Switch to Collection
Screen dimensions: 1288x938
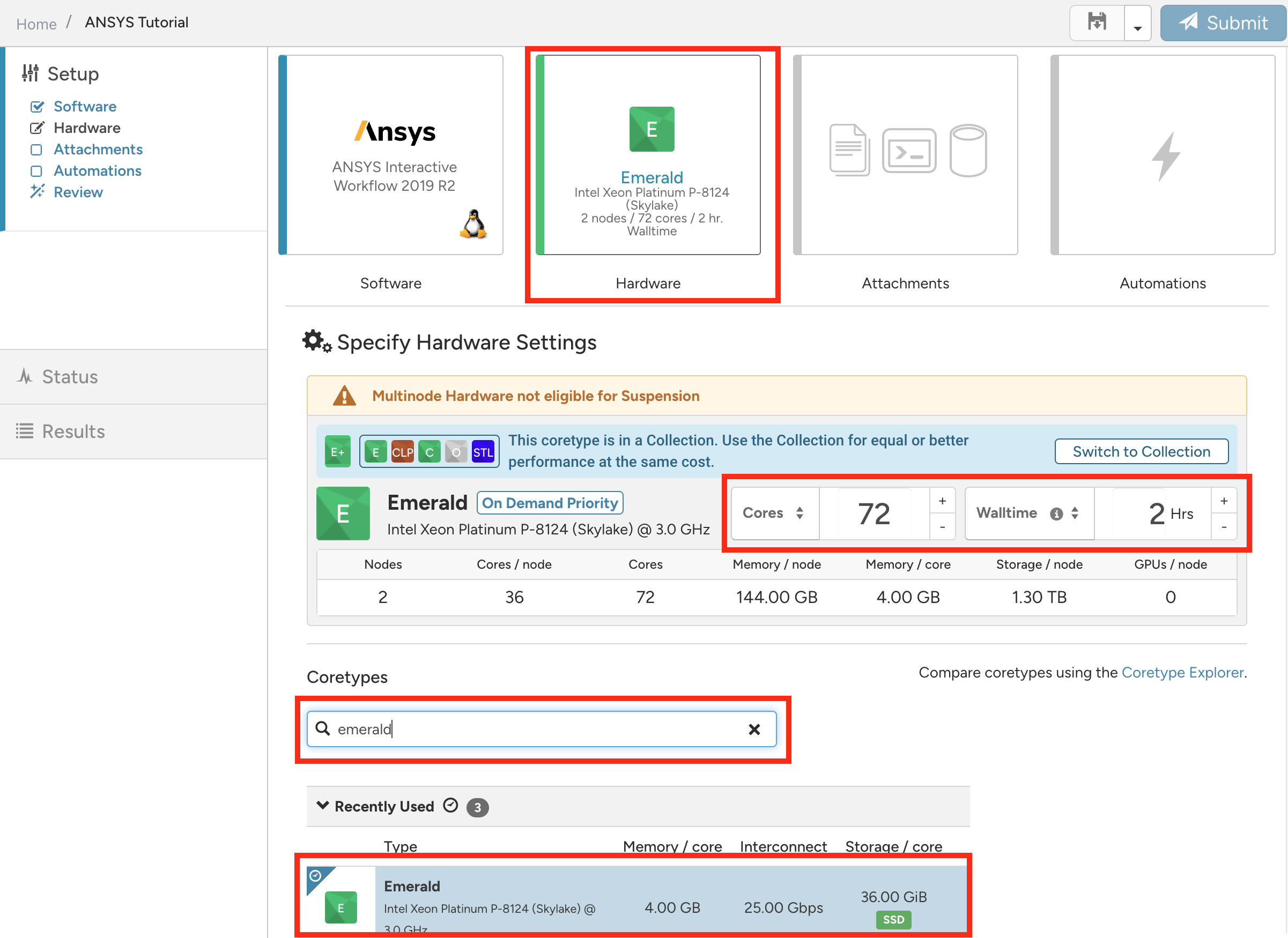tap(1142, 451)
